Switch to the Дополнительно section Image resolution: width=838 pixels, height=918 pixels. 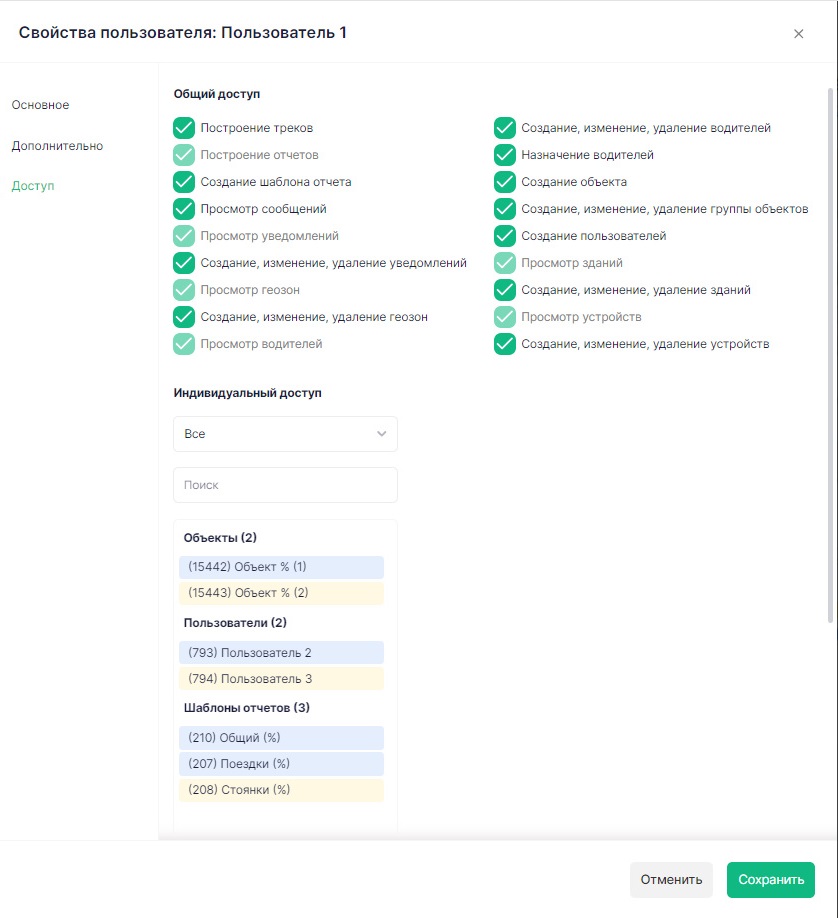(x=57, y=146)
